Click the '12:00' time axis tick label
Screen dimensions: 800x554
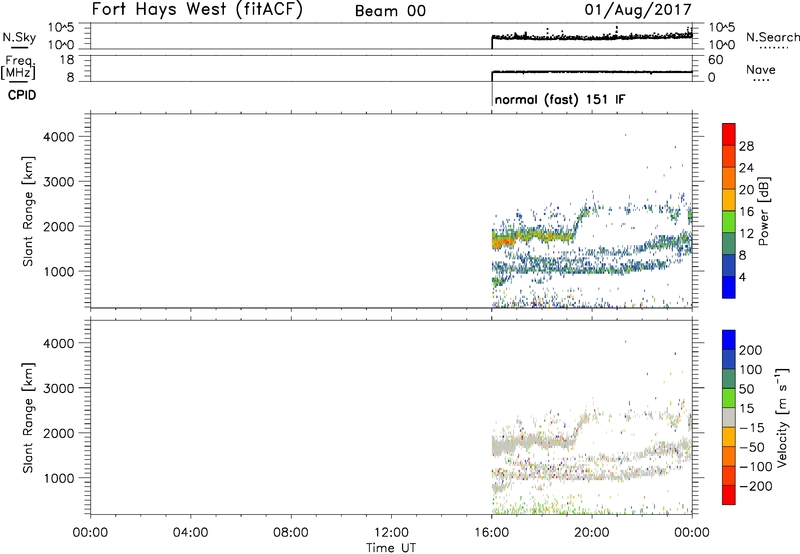(x=391, y=533)
